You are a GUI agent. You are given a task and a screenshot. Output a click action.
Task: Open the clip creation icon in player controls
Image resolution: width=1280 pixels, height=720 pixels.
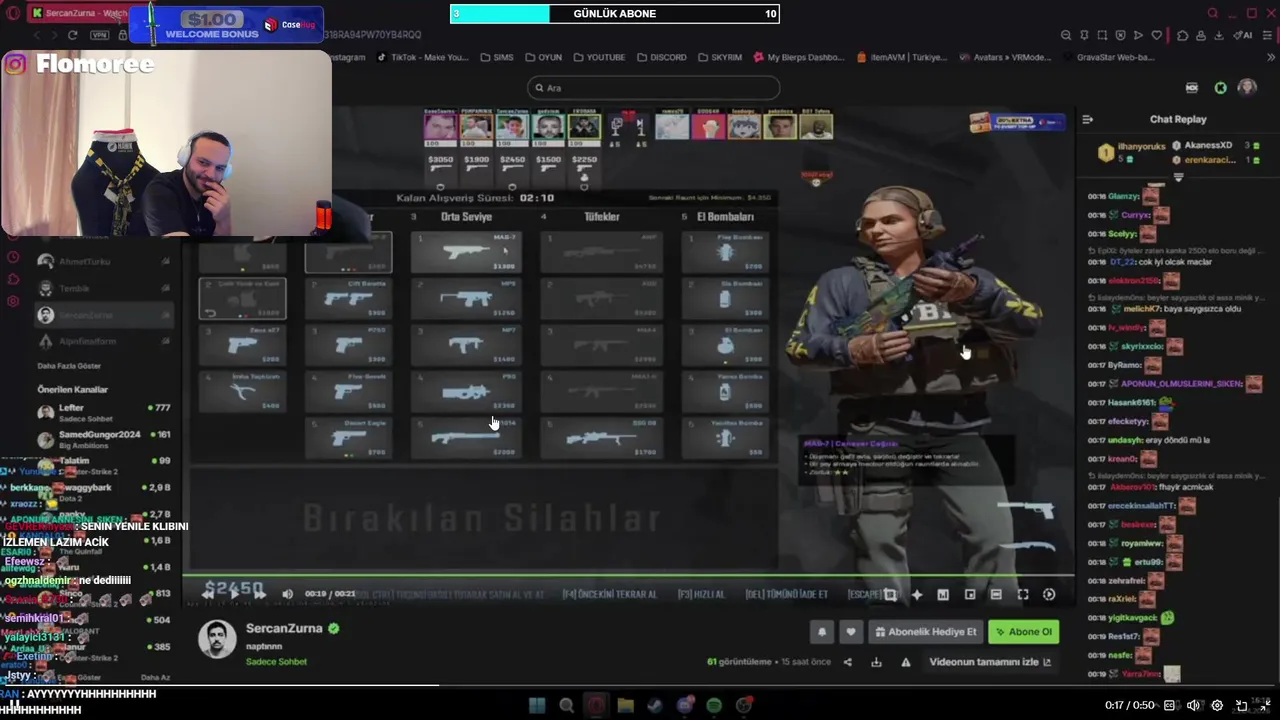891,594
